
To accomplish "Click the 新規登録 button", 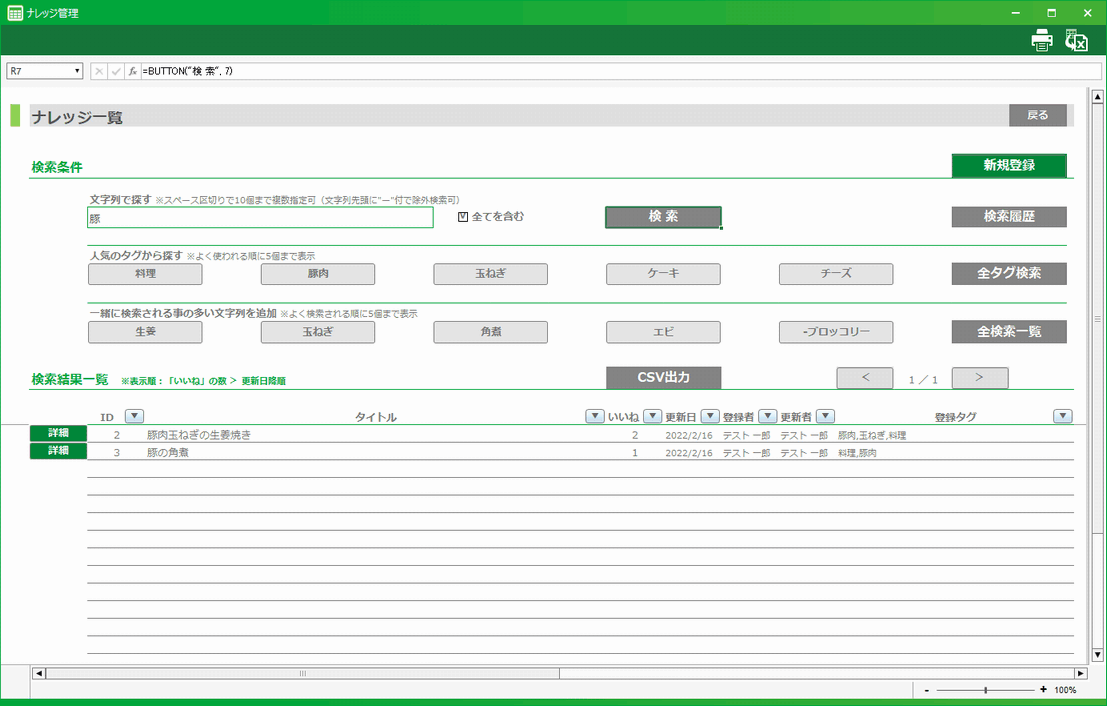I will click(x=1008, y=166).
